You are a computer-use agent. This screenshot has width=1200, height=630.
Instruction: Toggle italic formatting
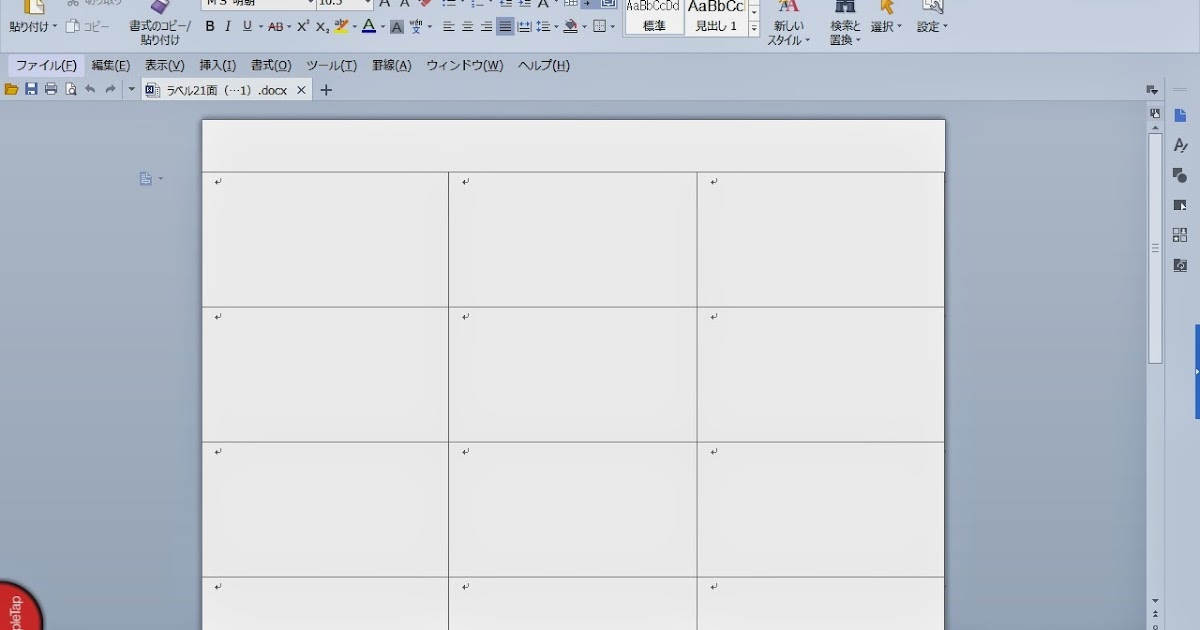[x=228, y=27]
